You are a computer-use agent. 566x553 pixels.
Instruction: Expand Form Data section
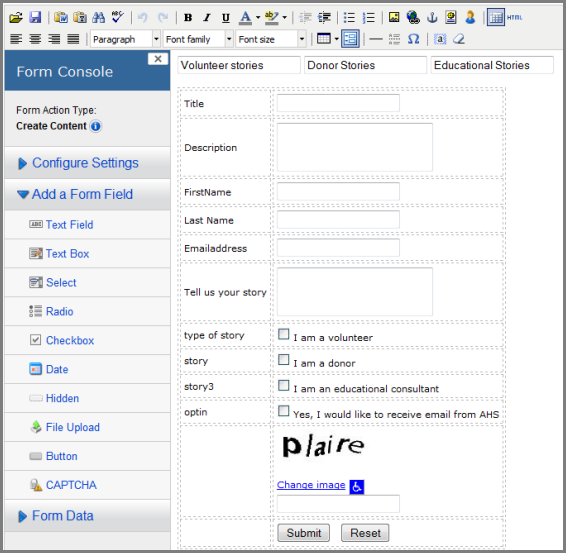tap(87, 516)
